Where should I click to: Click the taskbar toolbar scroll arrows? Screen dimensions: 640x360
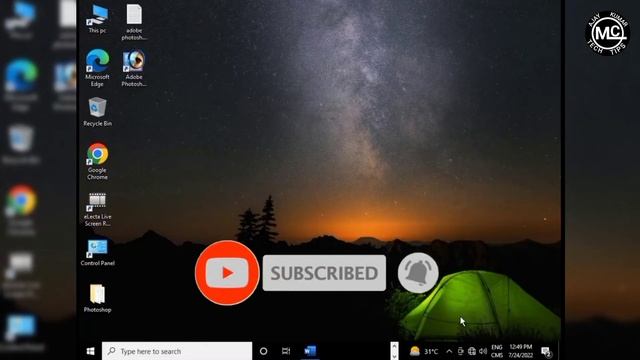coord(394,351)
